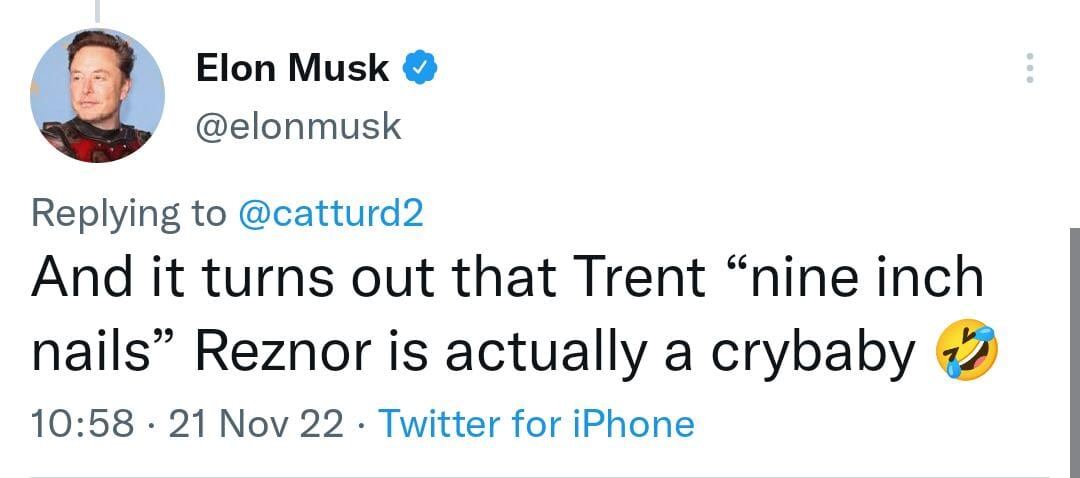1080x478 pixels.
Task: Click the "21 Nov 22" date
Action: pyautogui.click(x=256, y=424)
